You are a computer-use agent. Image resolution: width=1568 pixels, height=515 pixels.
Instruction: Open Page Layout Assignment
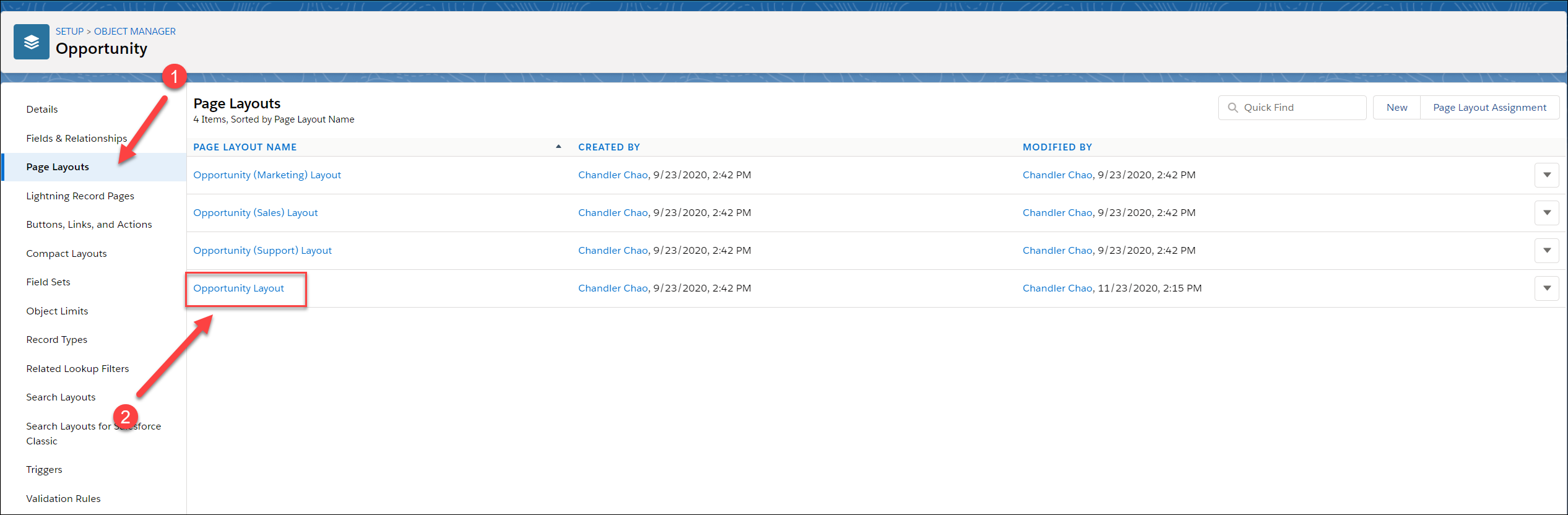(1489, 108)
